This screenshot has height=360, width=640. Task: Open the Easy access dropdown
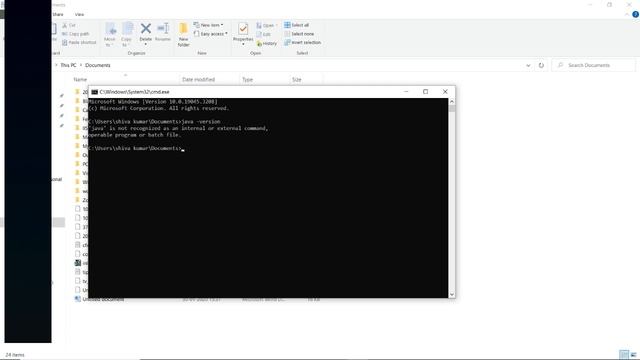[211, 34]
